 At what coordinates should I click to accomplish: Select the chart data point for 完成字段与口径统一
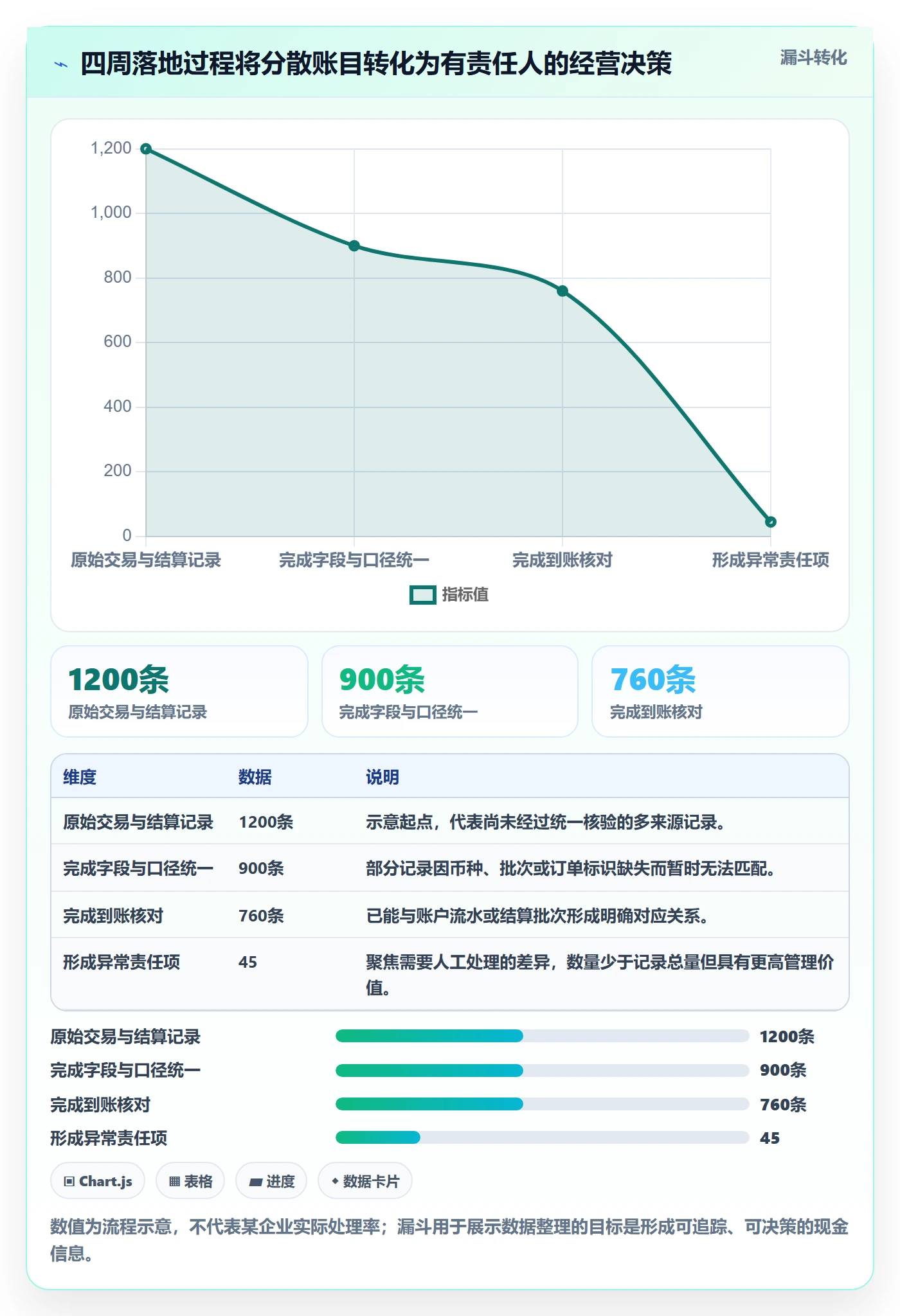click(354, 246)
